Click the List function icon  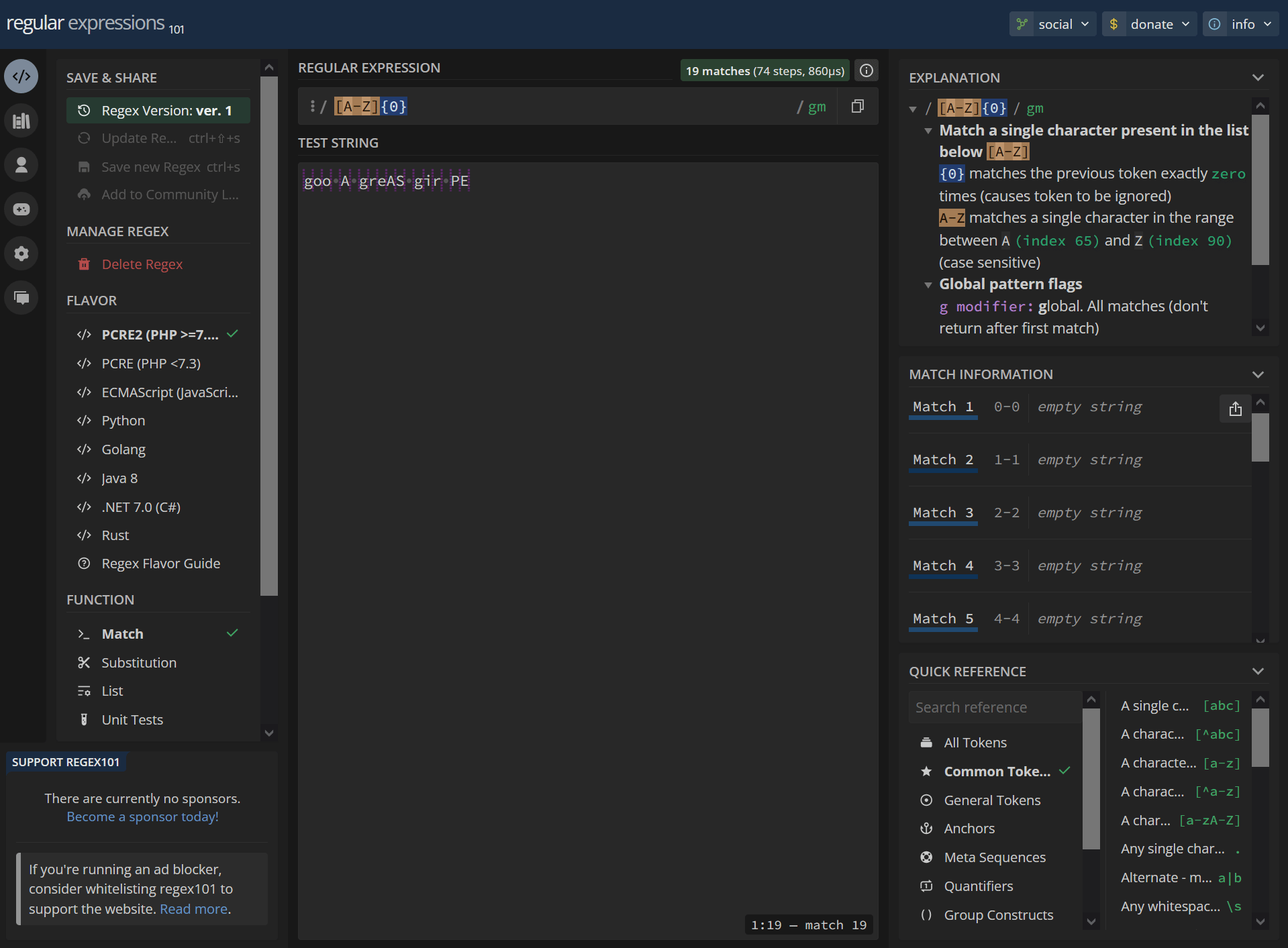84,691
